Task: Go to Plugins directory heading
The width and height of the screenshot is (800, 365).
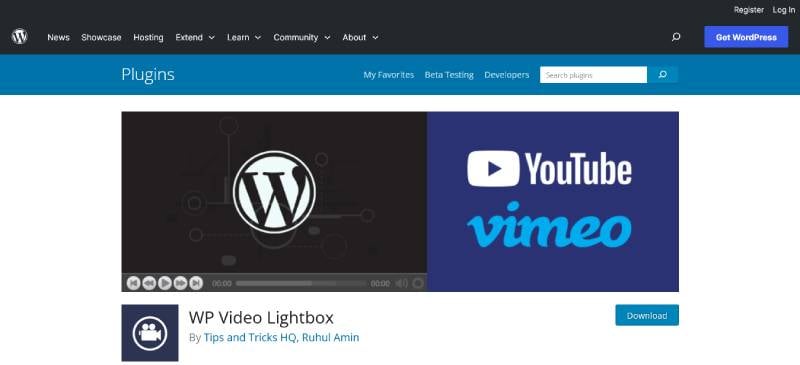Action: 148,75
